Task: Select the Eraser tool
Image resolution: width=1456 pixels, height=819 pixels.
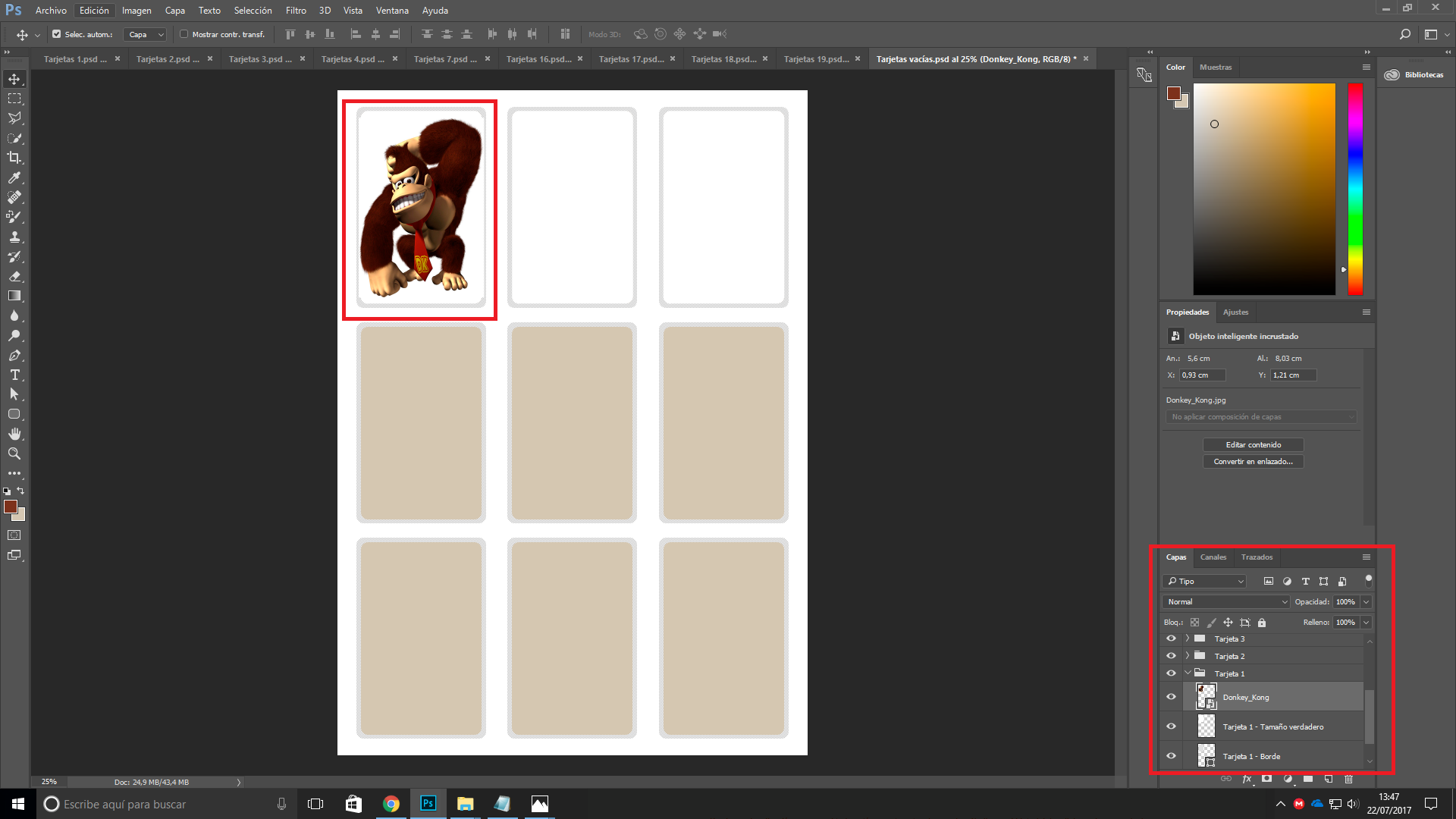Action: coord(14,276)
